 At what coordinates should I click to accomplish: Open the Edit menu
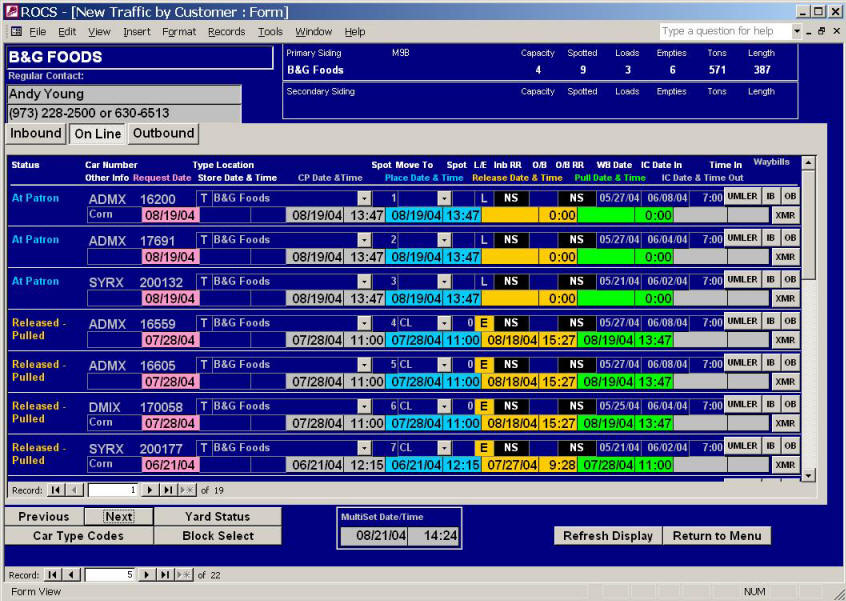(x=67, y=32)
